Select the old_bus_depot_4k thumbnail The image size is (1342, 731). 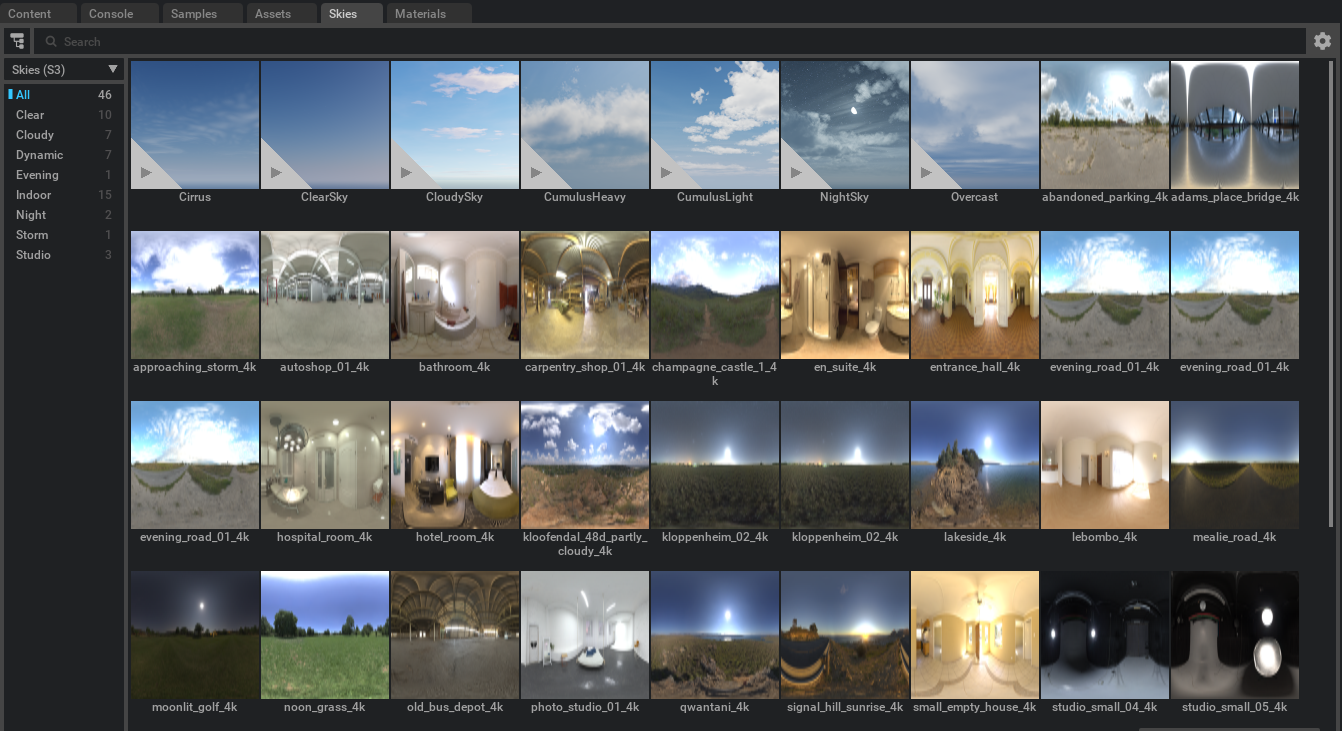click(455, 635)
